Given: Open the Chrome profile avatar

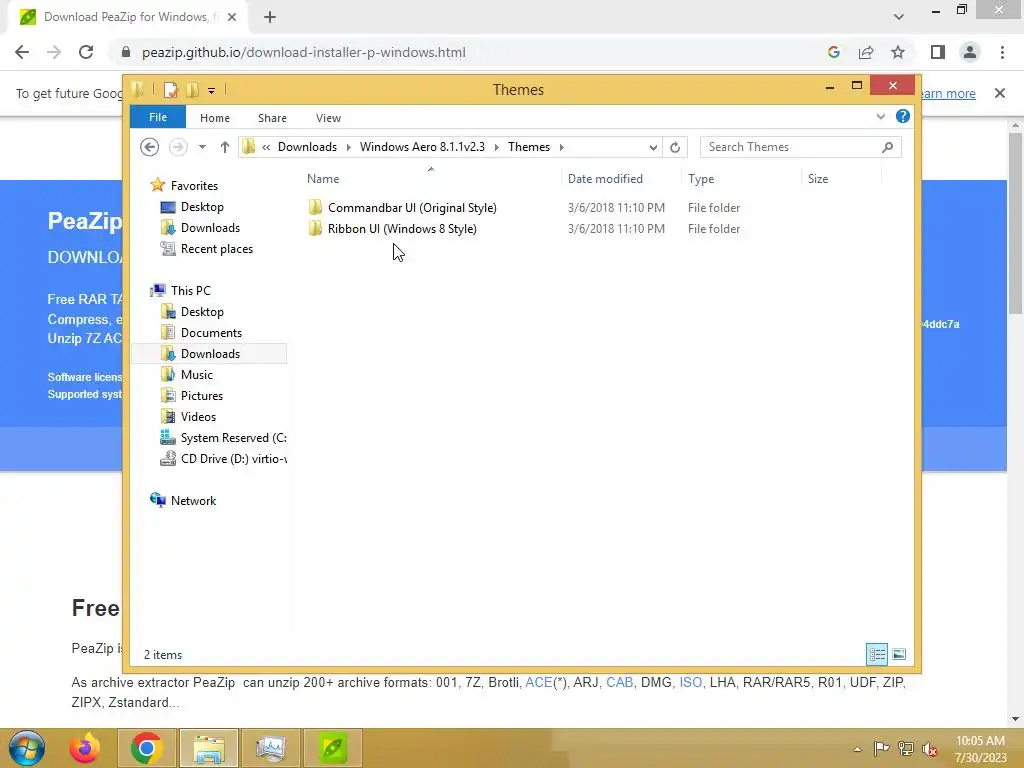Looking at the screenshot, I should (x=970, y=52).
